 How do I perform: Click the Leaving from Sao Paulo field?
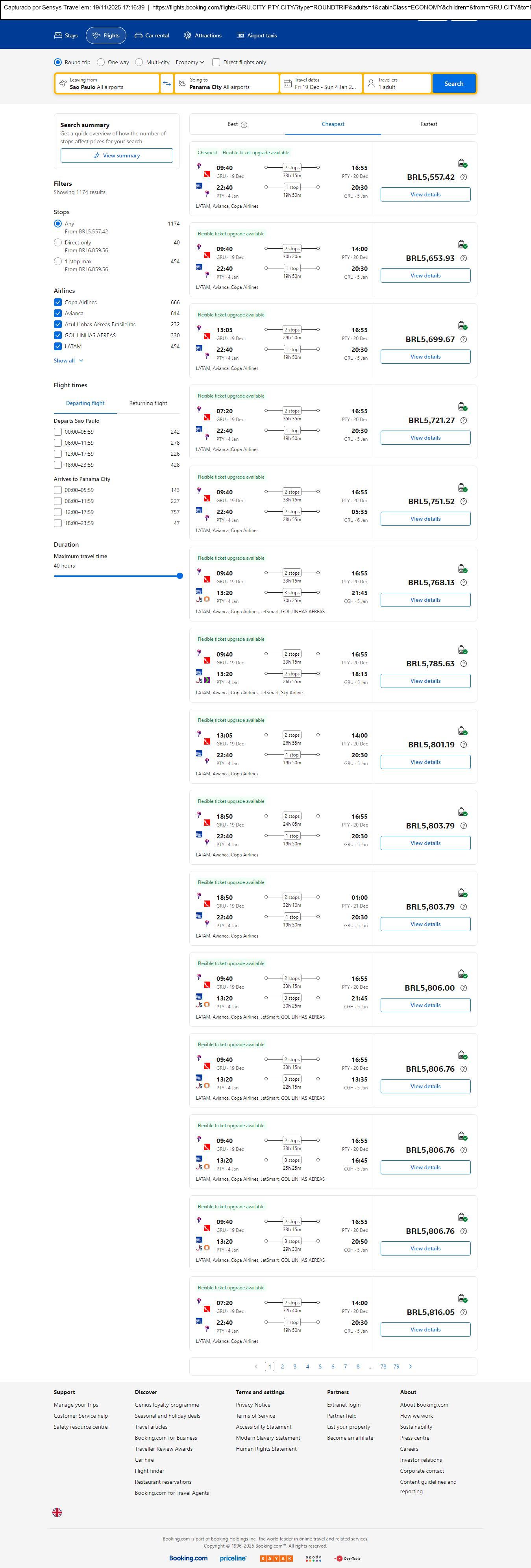click(x=107, y=83)
